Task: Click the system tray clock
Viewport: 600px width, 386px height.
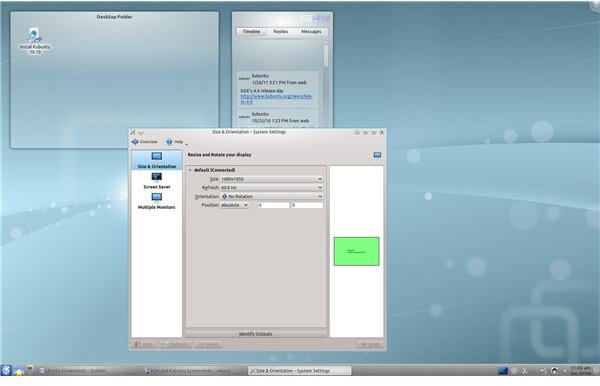Action: (x=580, y=370)
